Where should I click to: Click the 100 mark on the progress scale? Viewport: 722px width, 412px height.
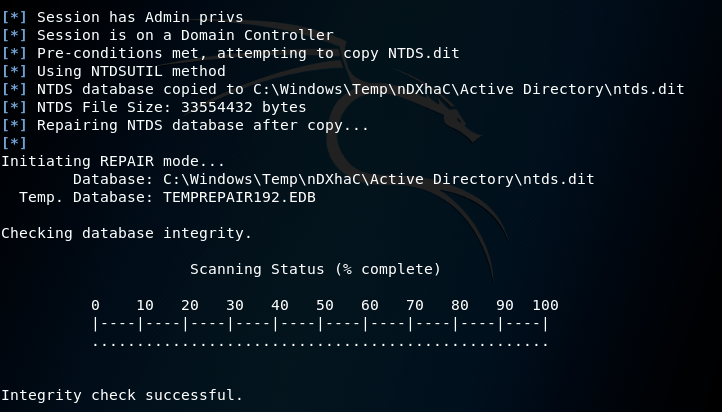click(x=545, y=305)
